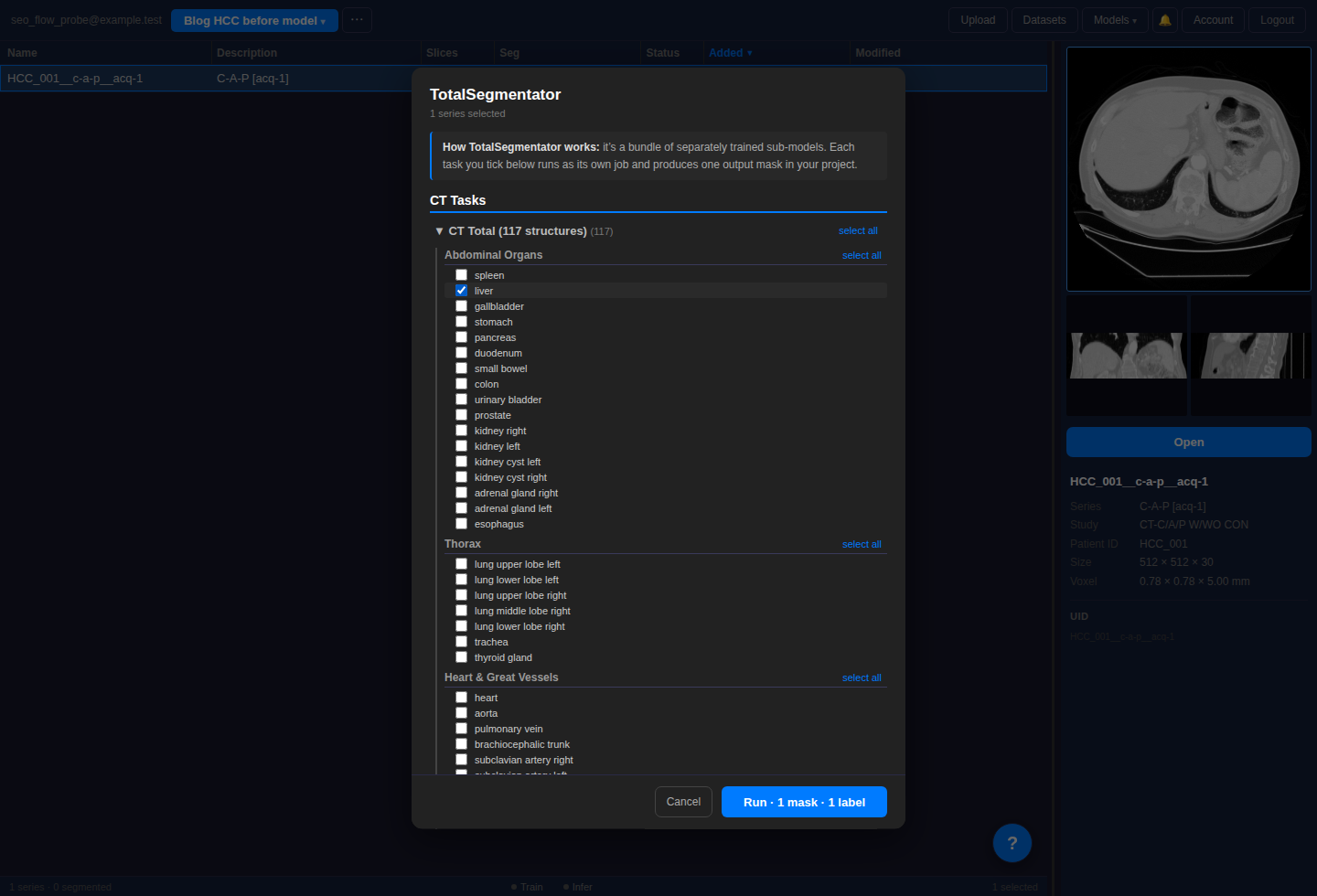Enable the esophagus checkbox
The height and width of the screenshot is (896, 1317).
tap(462, 524)
